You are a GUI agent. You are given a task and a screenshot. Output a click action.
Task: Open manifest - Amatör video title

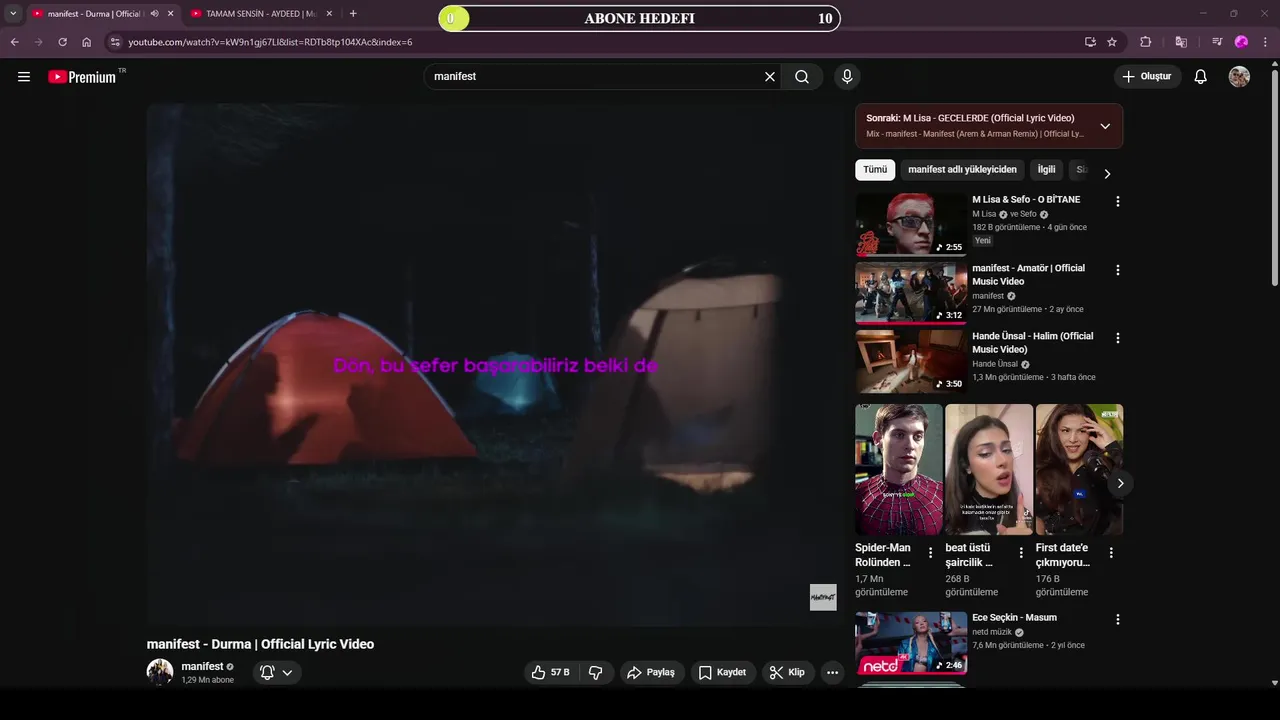pos(1028,275)
